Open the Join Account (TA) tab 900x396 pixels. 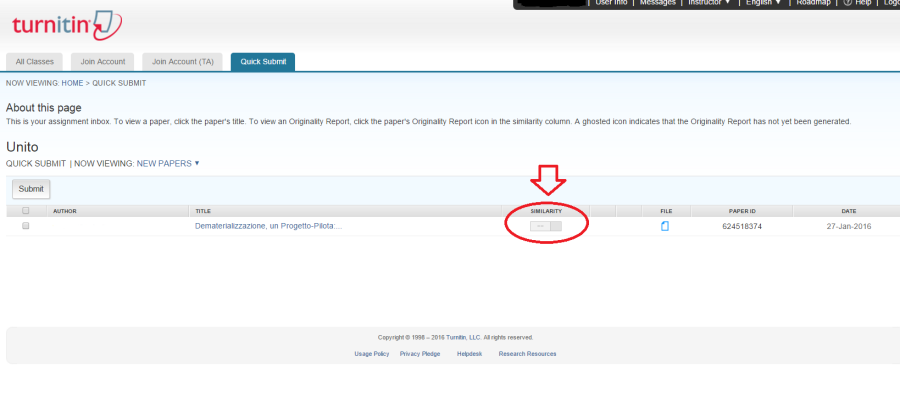point(183,62)
